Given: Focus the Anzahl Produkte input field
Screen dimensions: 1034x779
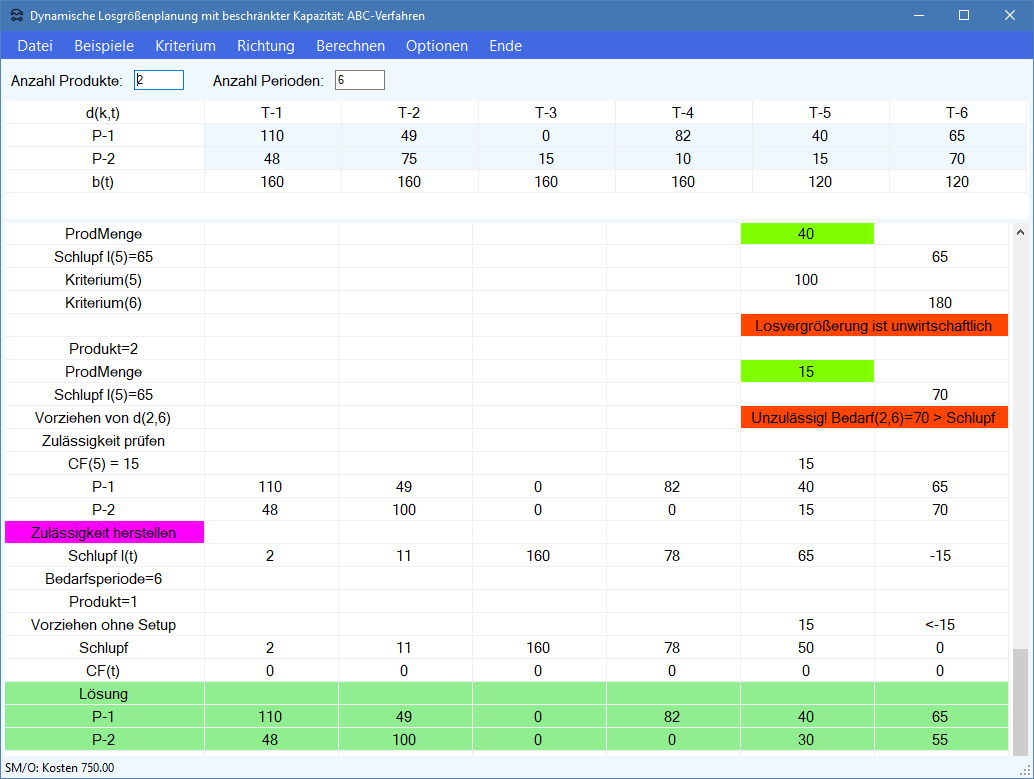Looking at the screenshot, I should coord(159,80).
